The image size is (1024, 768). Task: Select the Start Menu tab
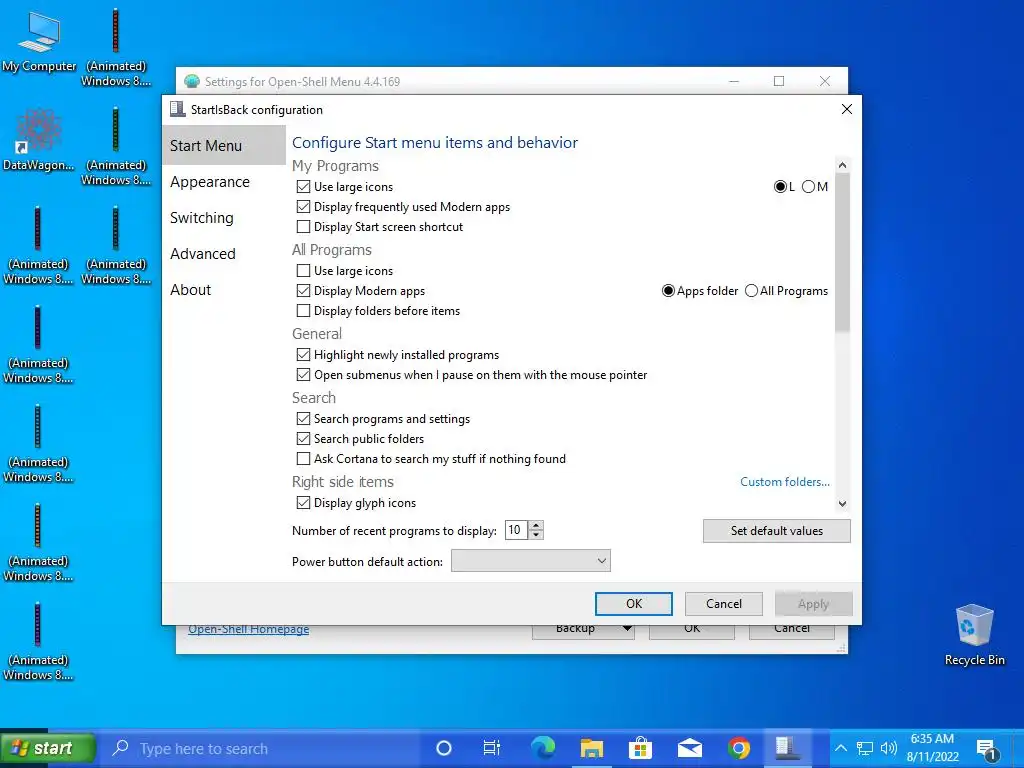[x=224, y=146]
